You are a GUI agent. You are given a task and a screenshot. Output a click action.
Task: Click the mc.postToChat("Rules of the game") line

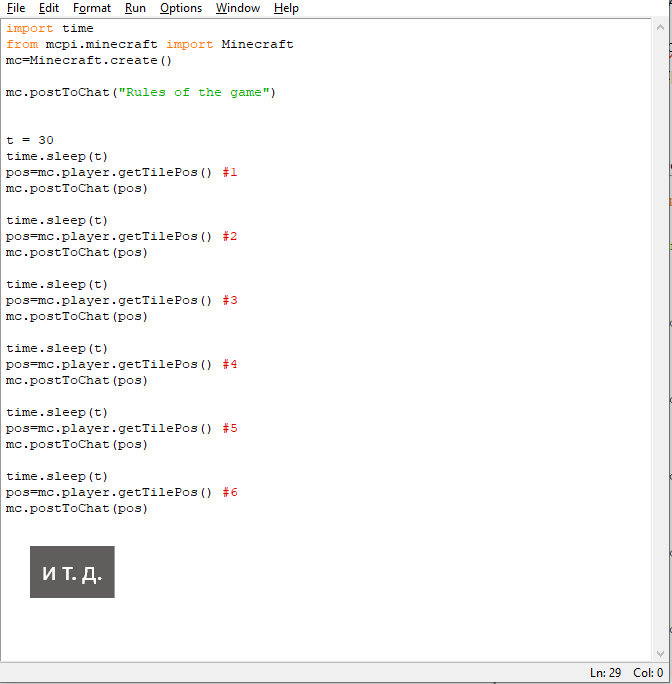point(141,92)
